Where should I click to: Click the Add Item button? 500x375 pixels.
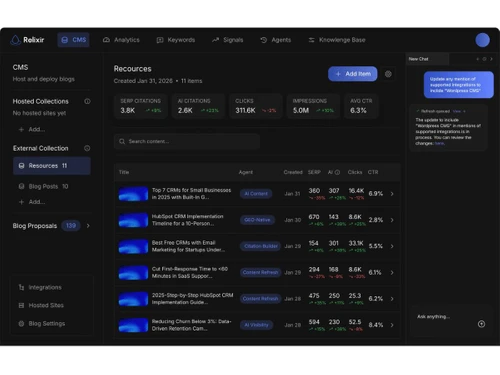353,74
